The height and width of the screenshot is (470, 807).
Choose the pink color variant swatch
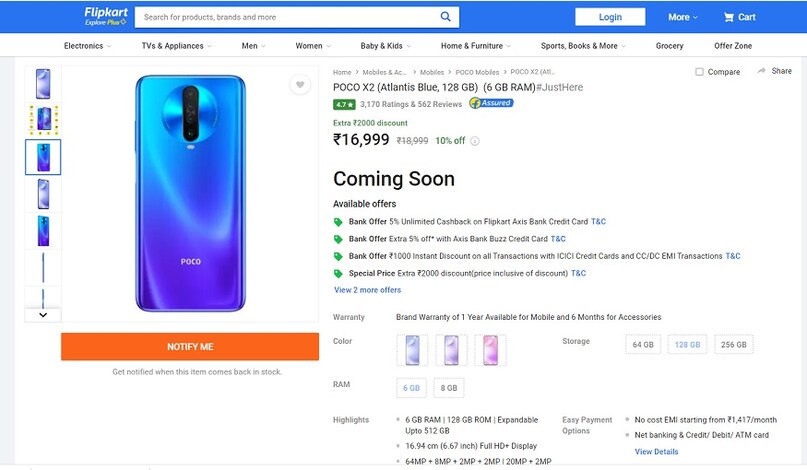(x=490, y=350)
